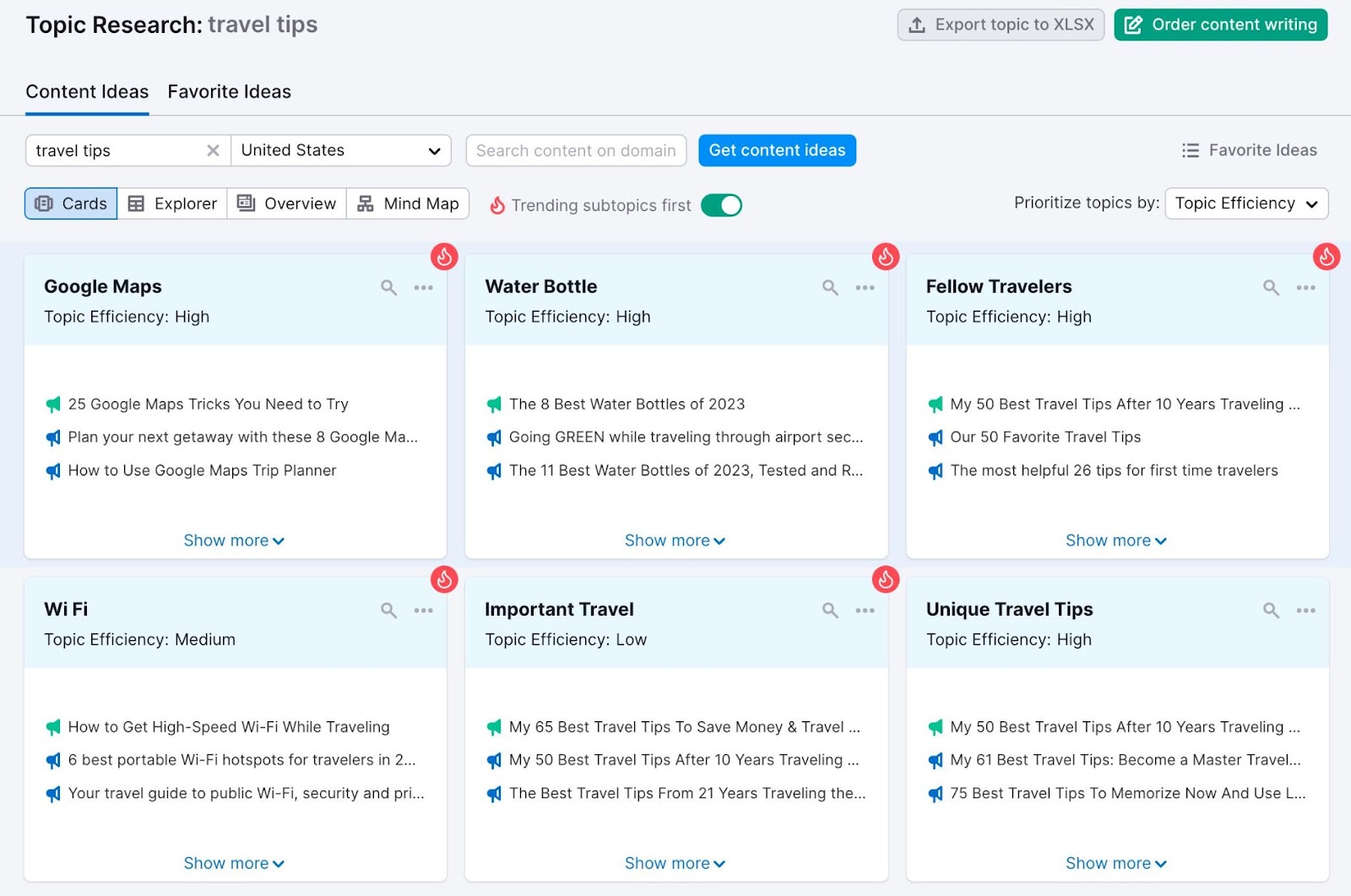Clear the travel tips search query
The width and height of the screenshot is (1351, 896).
pos(214,150)
